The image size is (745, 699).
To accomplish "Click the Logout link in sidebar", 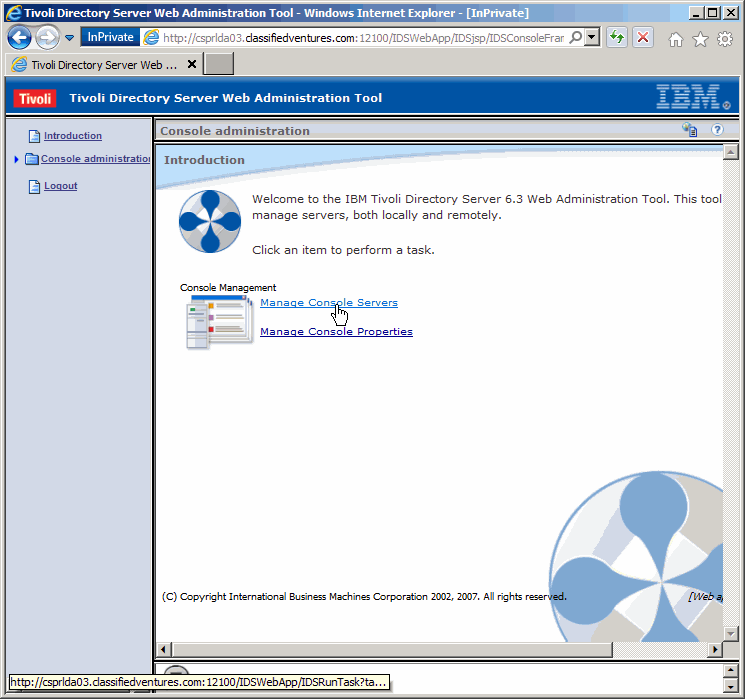I will click(x=60, y=186).
